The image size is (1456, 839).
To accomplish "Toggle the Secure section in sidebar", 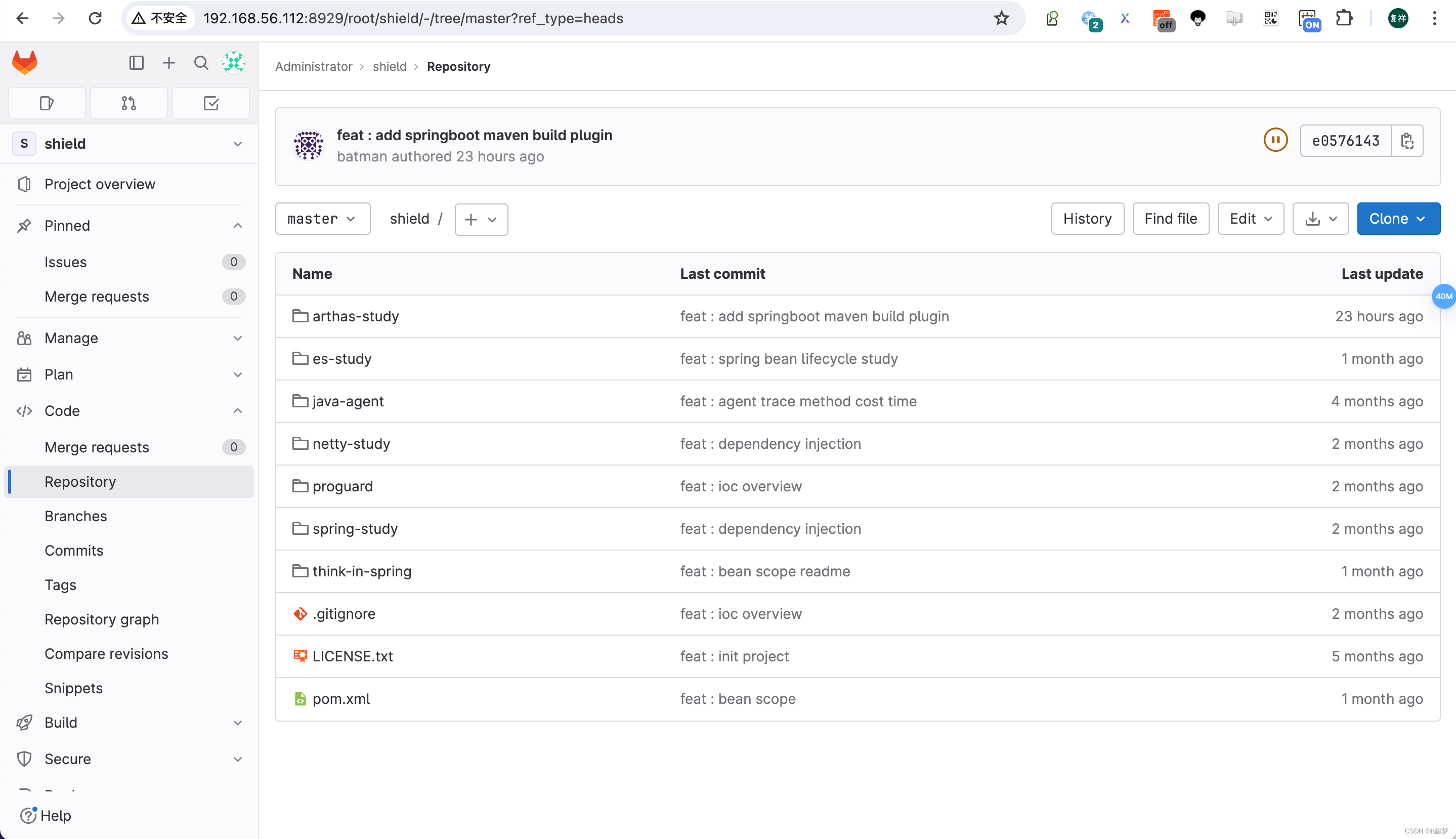I will tap(129, 759).
